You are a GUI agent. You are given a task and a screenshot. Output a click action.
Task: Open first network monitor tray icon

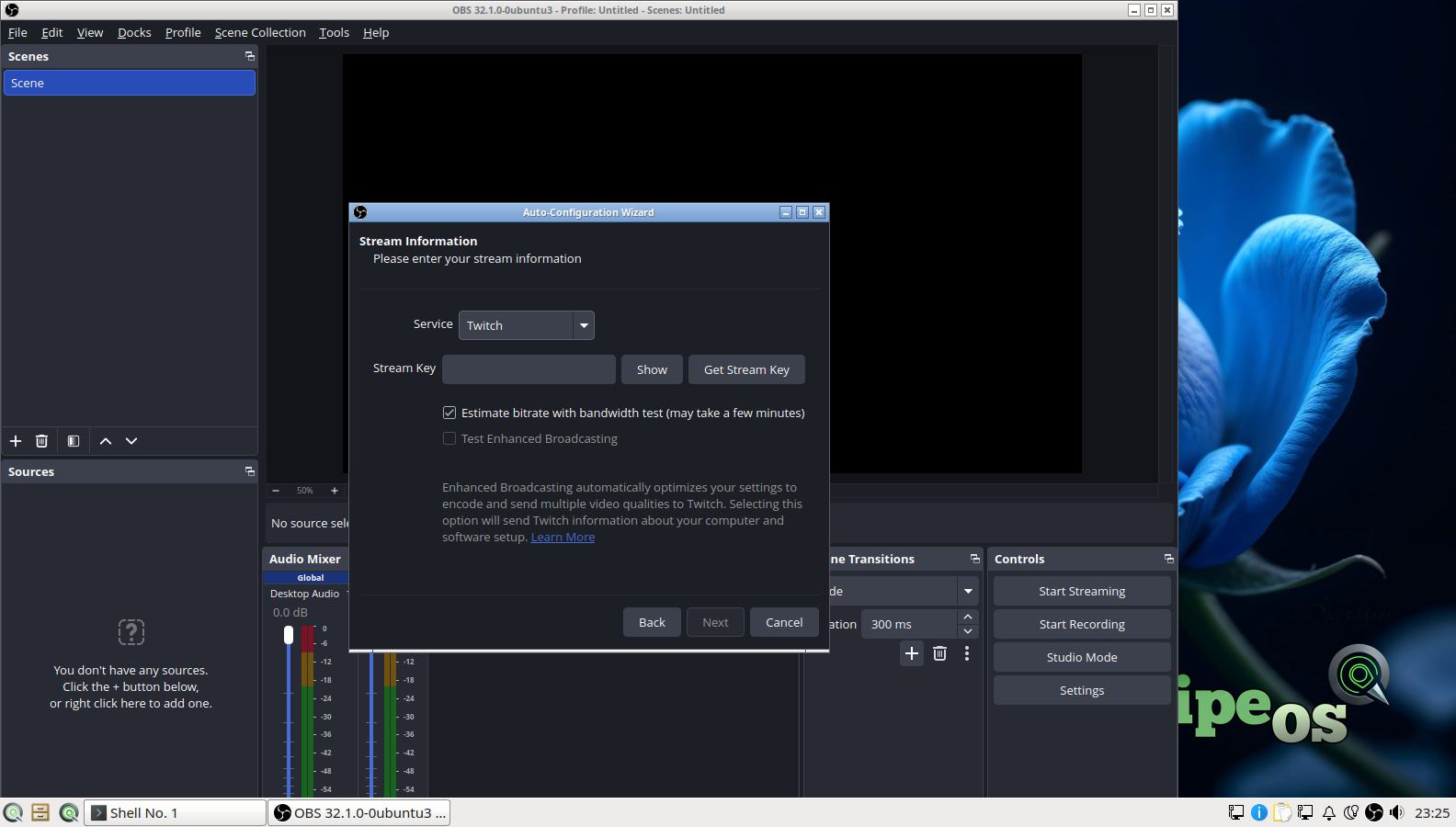1236,812
